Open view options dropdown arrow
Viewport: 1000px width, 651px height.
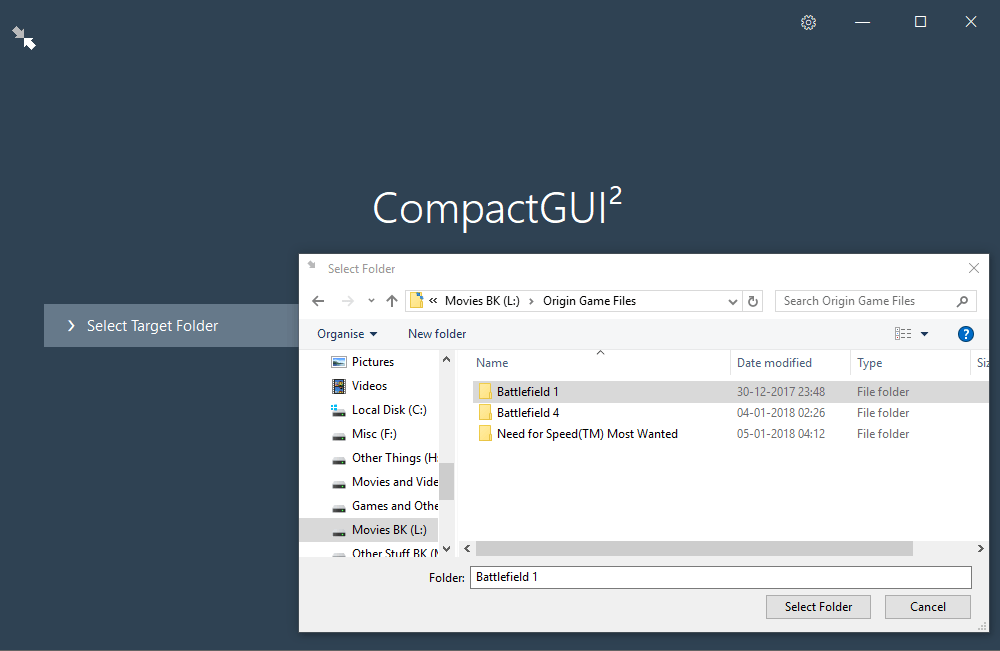924,333
